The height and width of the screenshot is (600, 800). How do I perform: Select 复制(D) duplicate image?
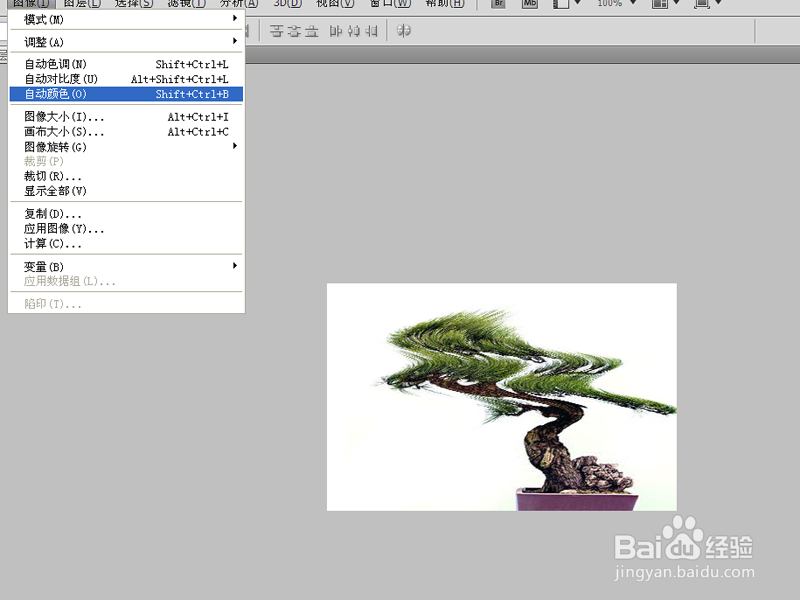[x=126, y=214]
